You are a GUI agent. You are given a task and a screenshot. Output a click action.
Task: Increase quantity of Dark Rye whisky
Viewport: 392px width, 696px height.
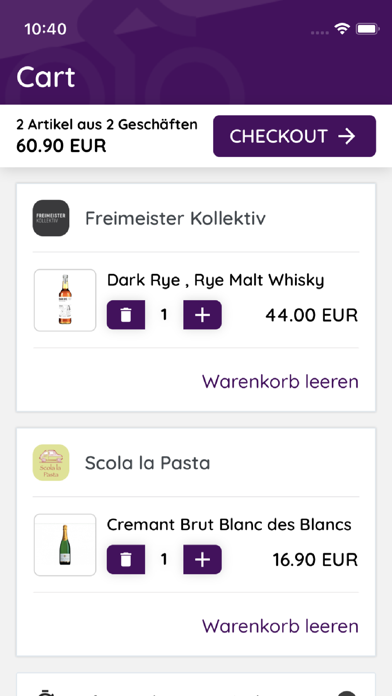[202, 315]
